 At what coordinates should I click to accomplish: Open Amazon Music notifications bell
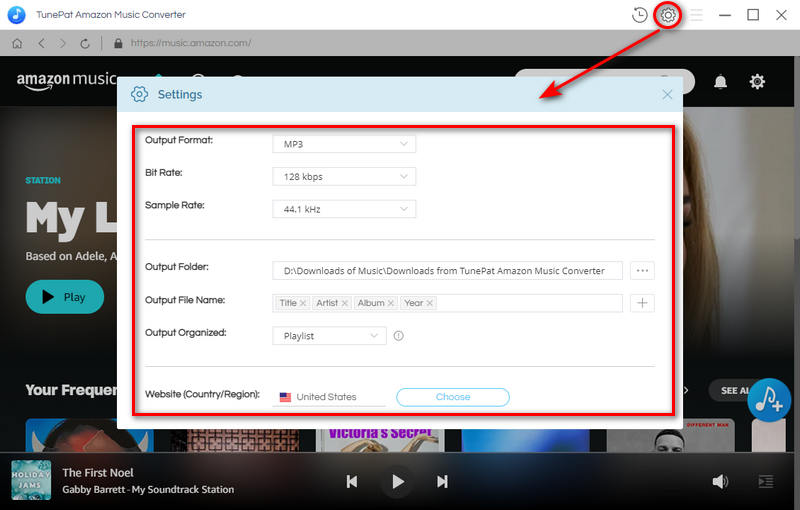tap(720, 82)
